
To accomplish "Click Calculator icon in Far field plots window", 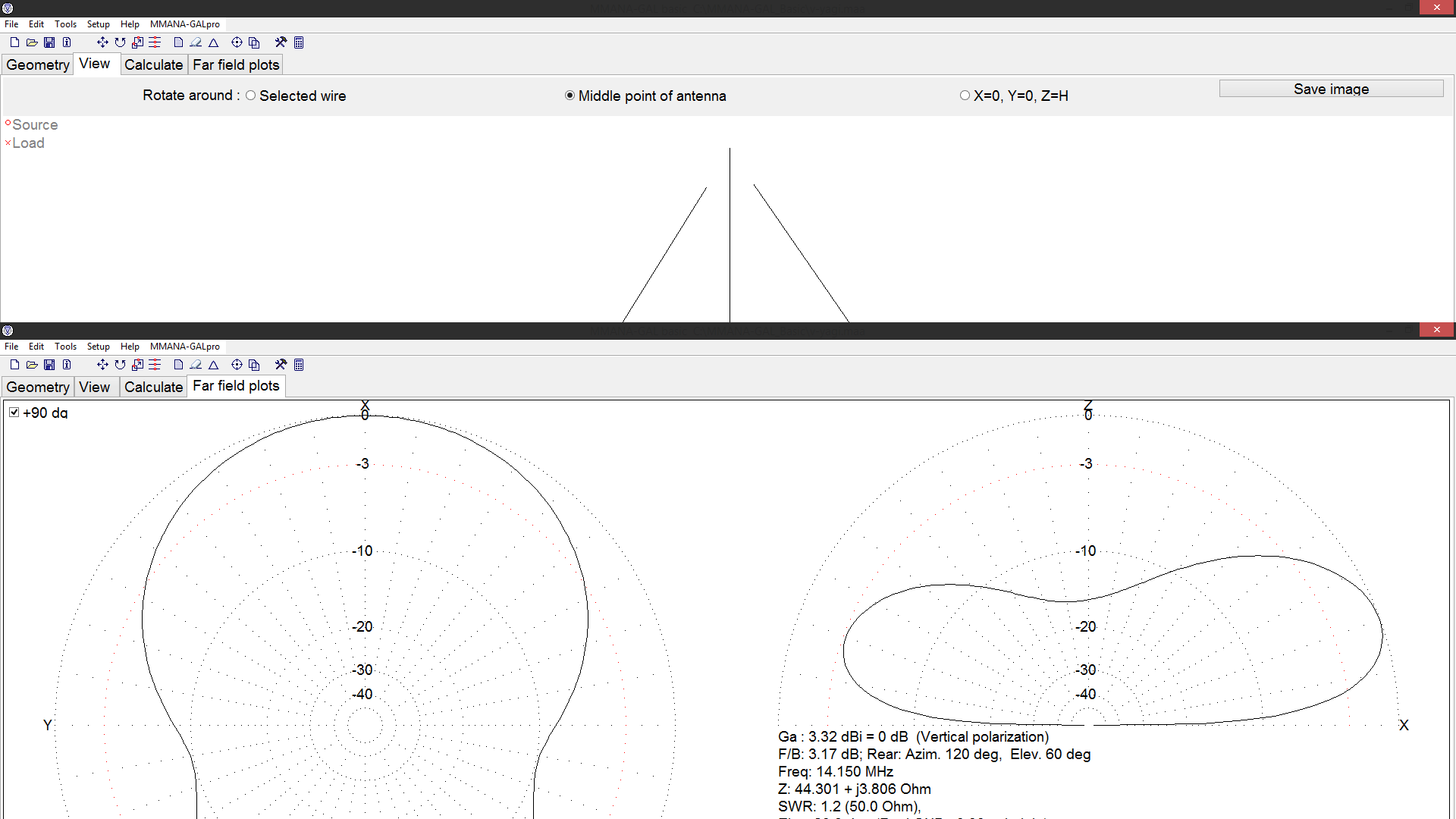I will tap(299, 365).
